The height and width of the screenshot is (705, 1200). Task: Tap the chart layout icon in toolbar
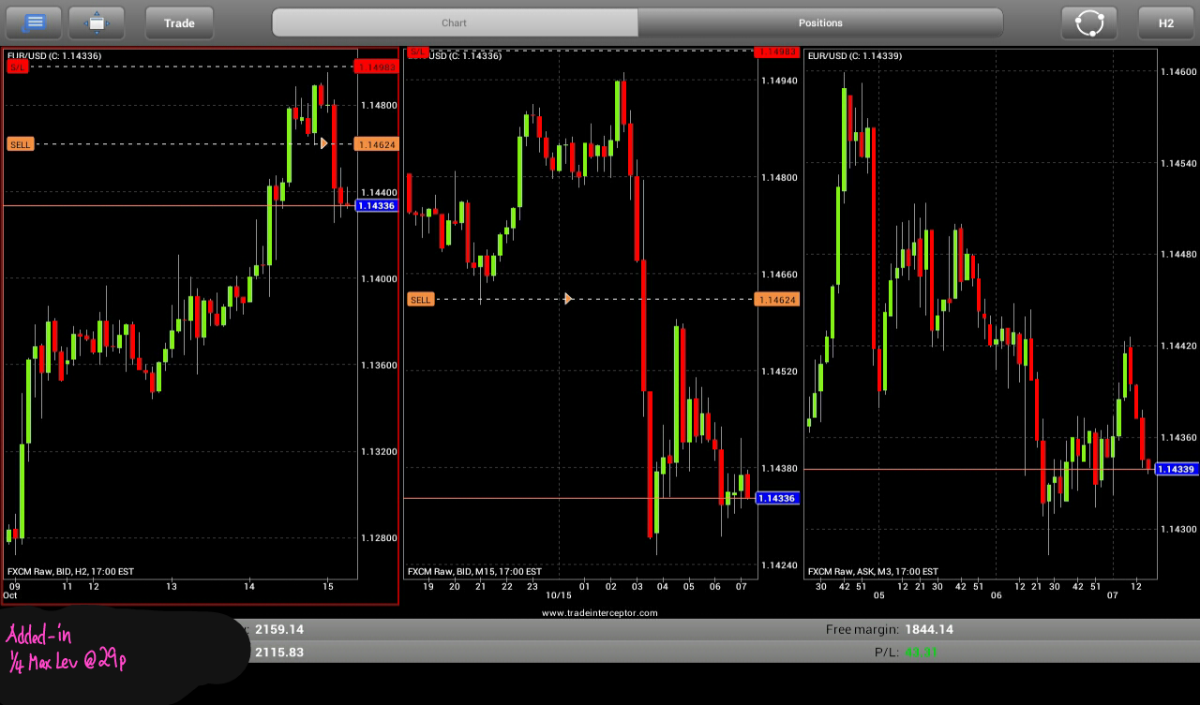(x=96, y=22)
